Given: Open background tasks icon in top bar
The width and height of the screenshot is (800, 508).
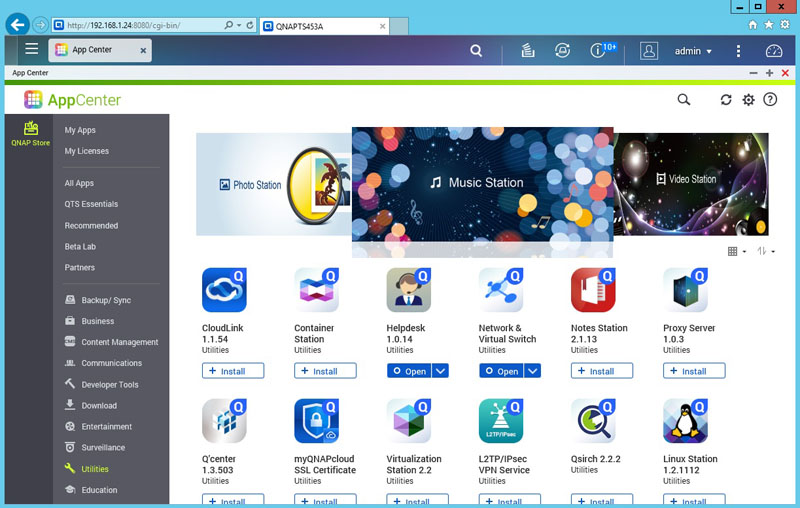Looking at the screenshot, I should [x=528, y=50].
